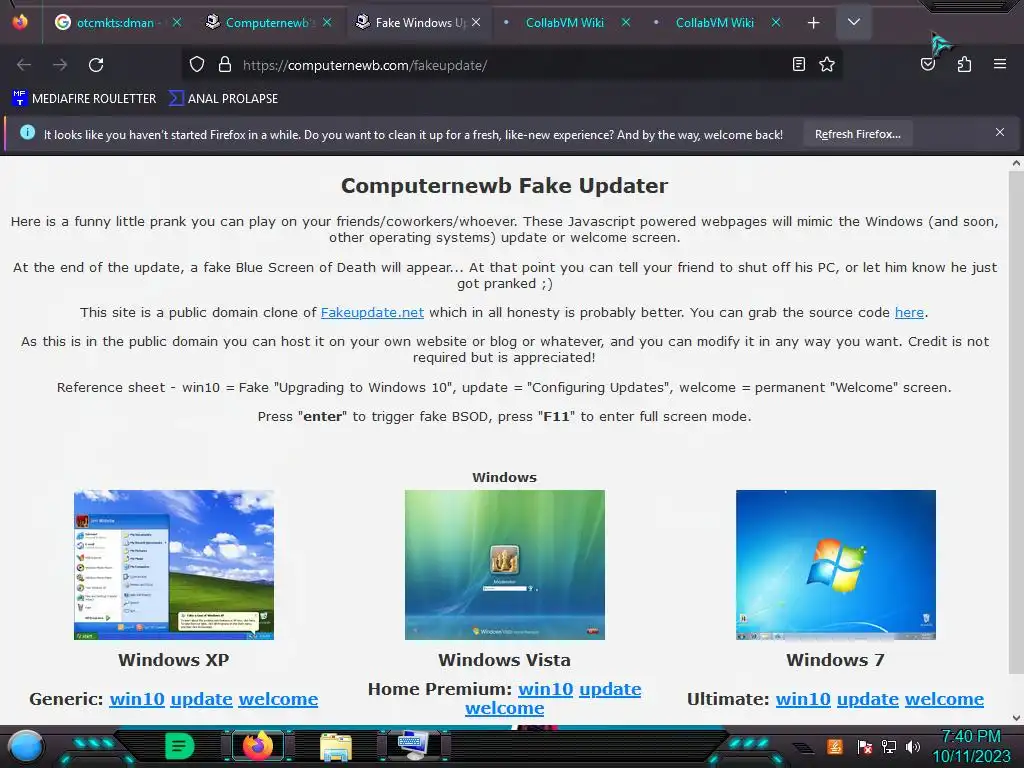Open the Start orb button
The width and height of the screenshot is (1024, 768).
pos(25,747)
